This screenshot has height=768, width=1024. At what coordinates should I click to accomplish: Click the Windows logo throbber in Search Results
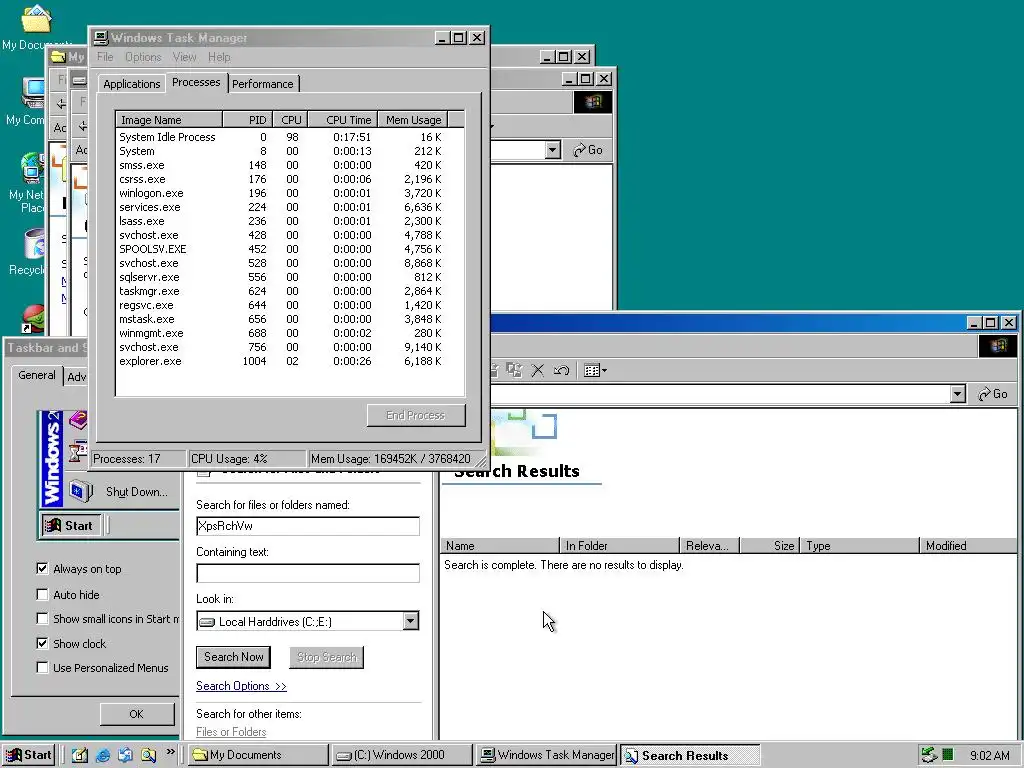(x=997, y=346)
